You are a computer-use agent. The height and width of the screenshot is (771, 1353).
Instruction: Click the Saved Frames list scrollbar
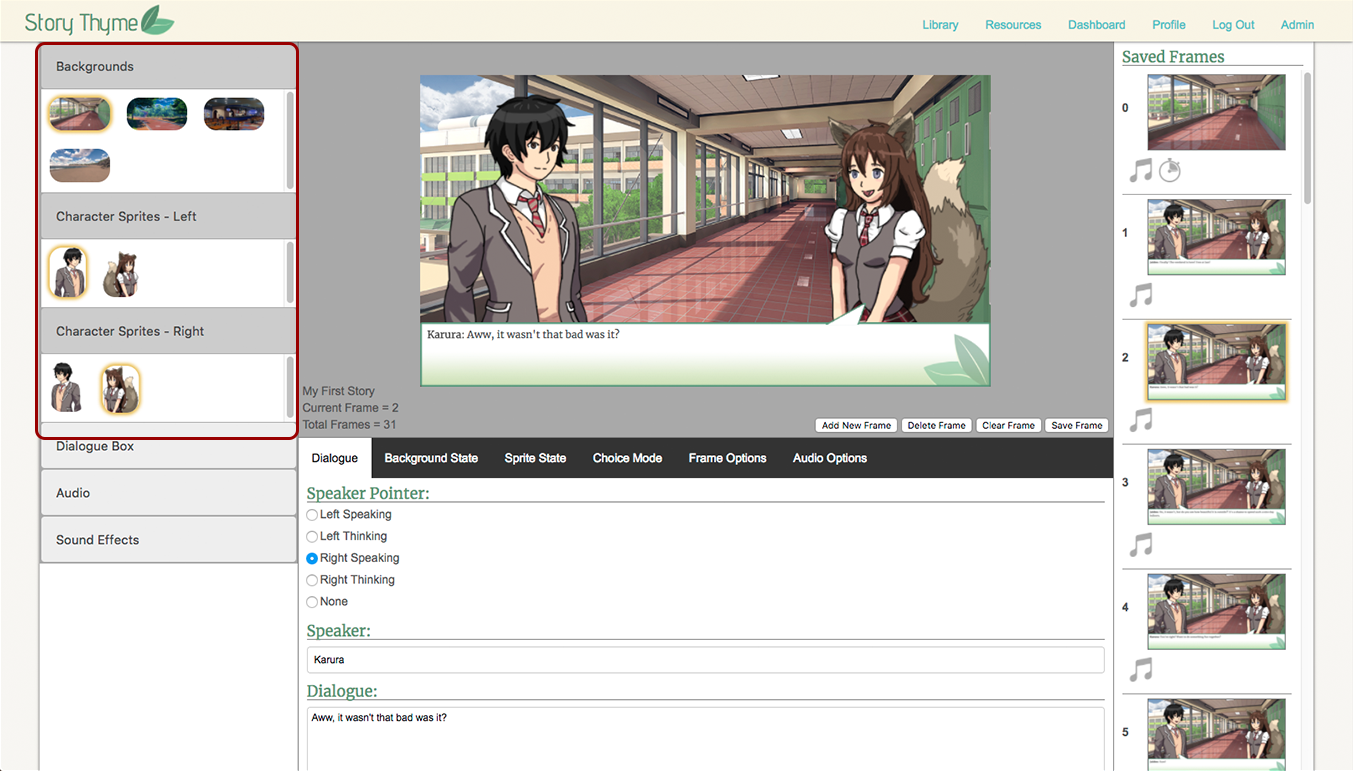click(1307, 140)
